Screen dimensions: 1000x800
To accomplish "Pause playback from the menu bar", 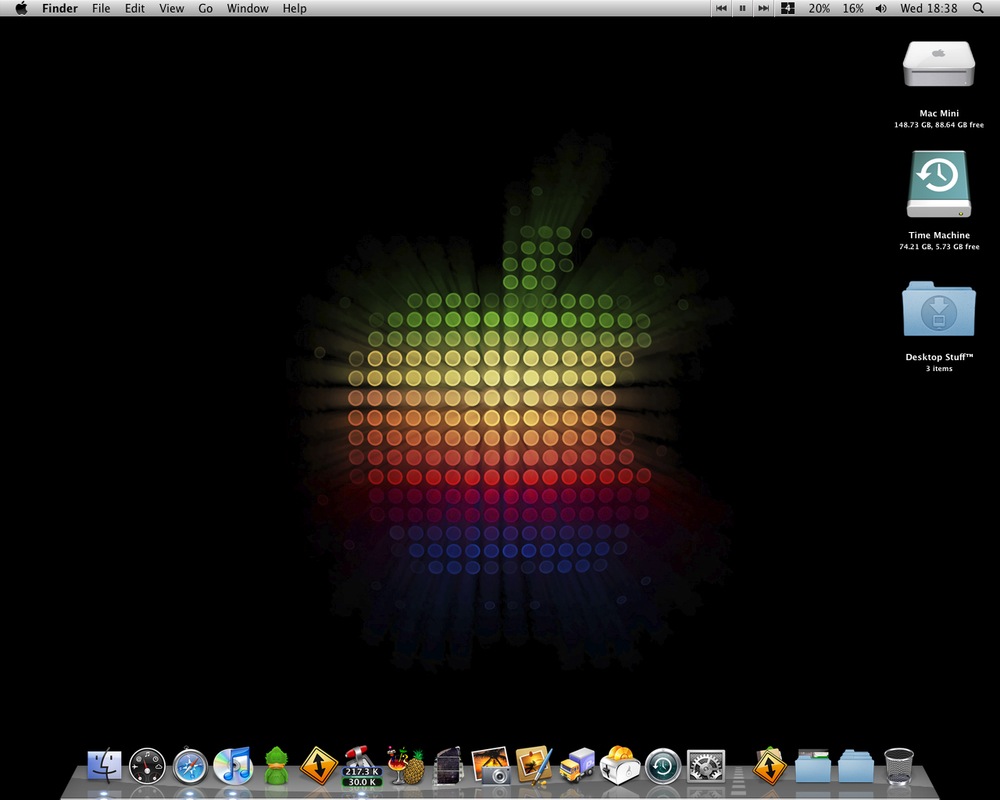I will [x=742, y=8].
